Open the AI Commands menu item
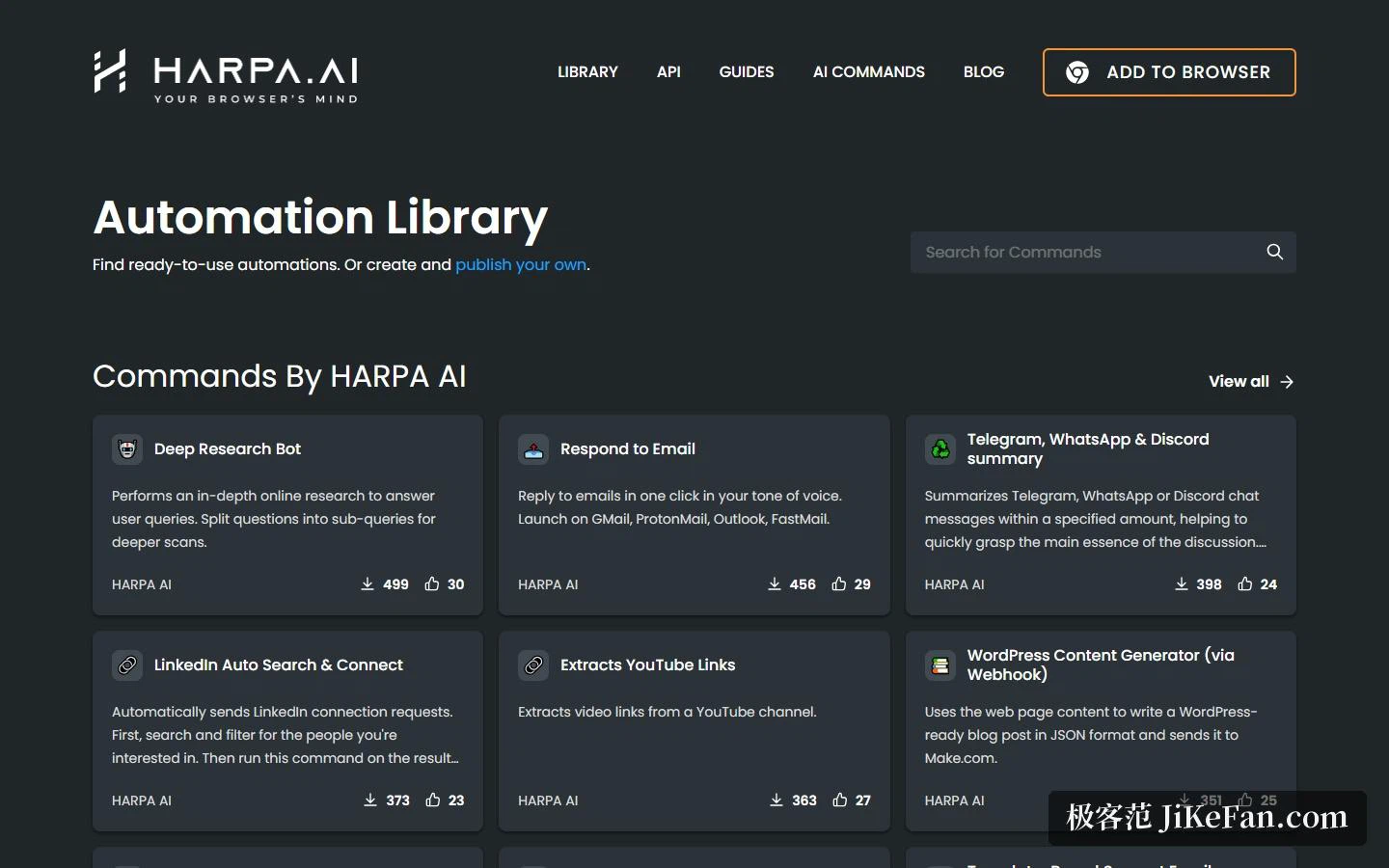Image resolution: width=1389 pixels, height=868 pixels. click(x=869, y=72)
